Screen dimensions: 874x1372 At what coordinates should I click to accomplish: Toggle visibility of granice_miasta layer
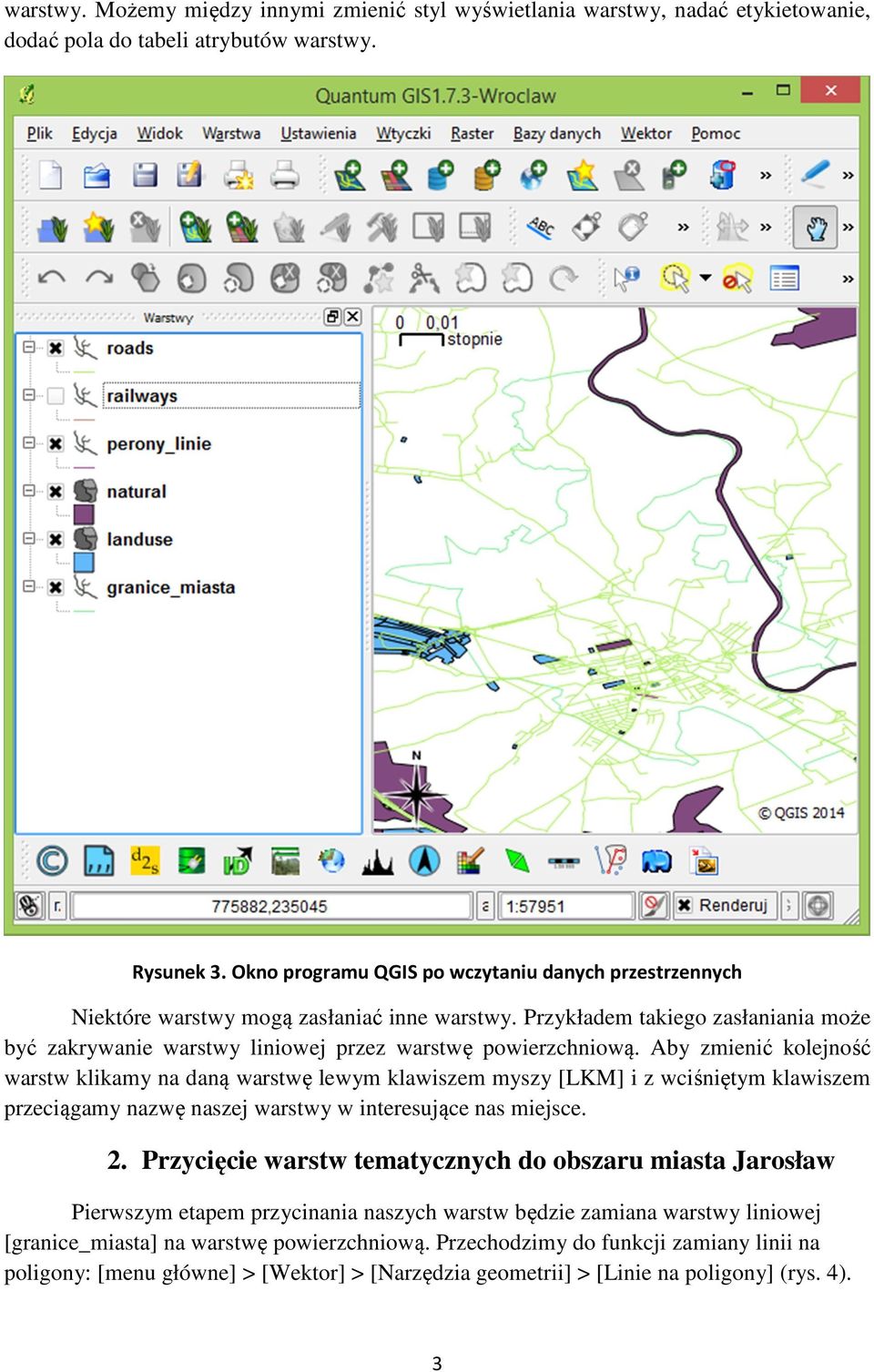tap(56, 587)
